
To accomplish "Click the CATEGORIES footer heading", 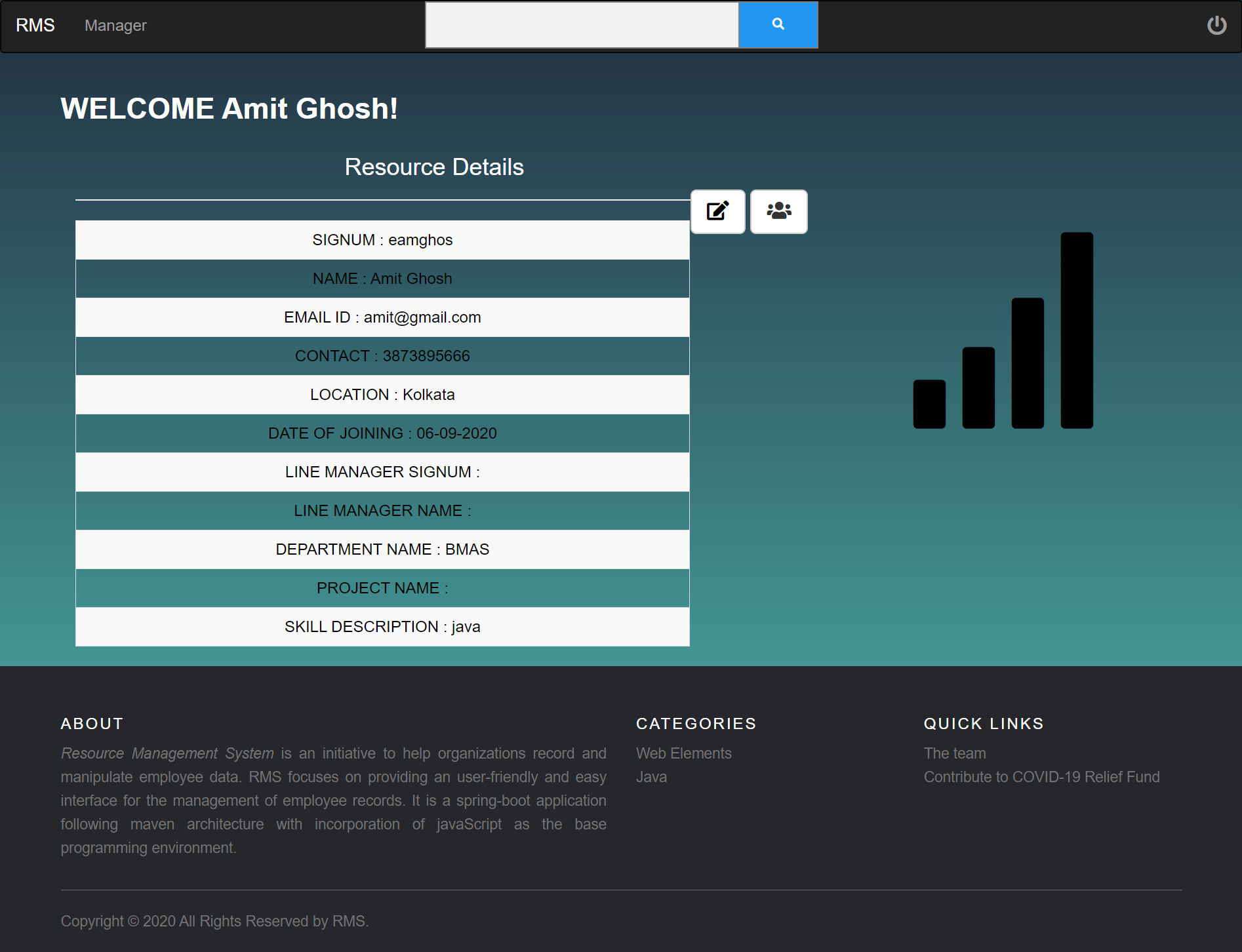I will click(696, 723).
